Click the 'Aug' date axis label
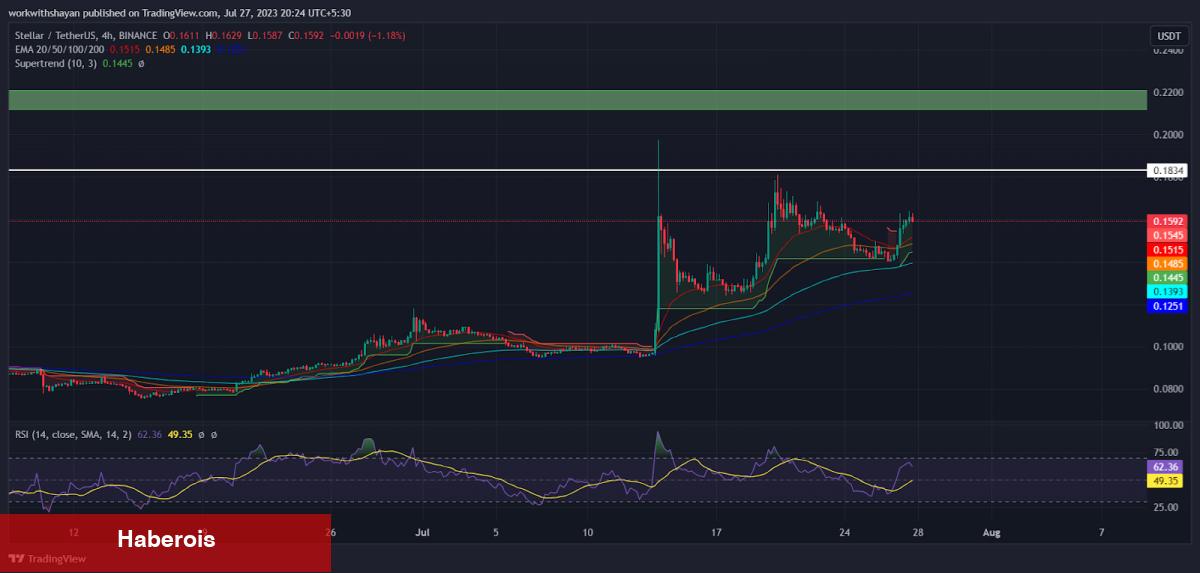The width and height of the screenshot is (1200, 573). click(990, 532)
